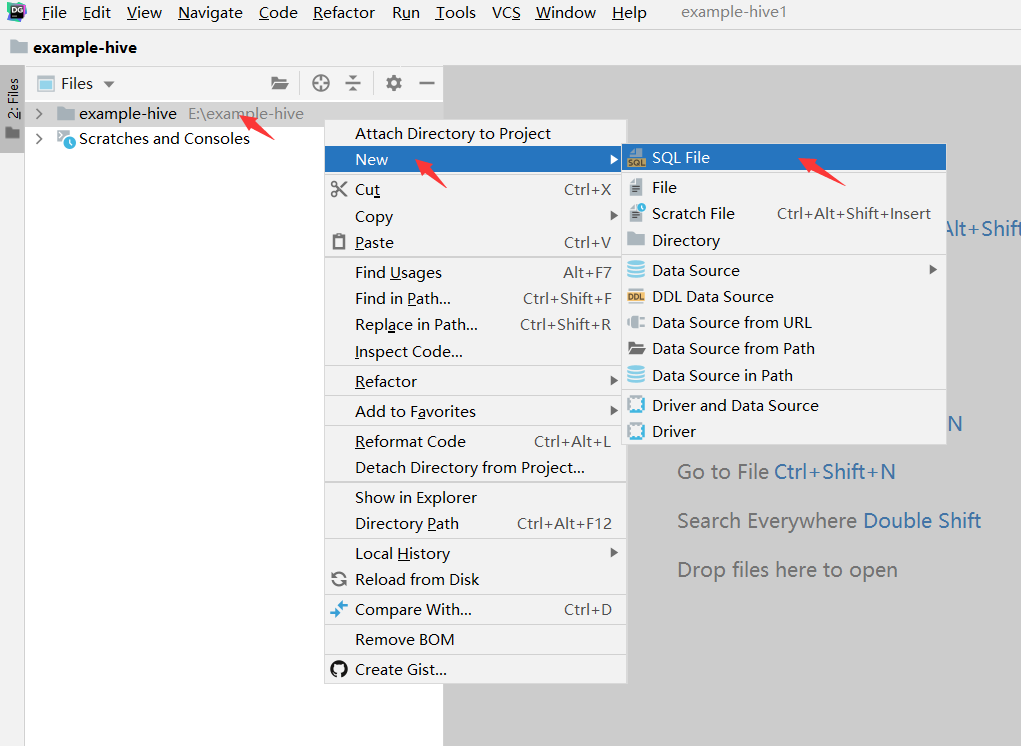Viewport: 1021px width, 746px height.
Task: Open the Files view dropdown arrow
Action: click(109, 84)
